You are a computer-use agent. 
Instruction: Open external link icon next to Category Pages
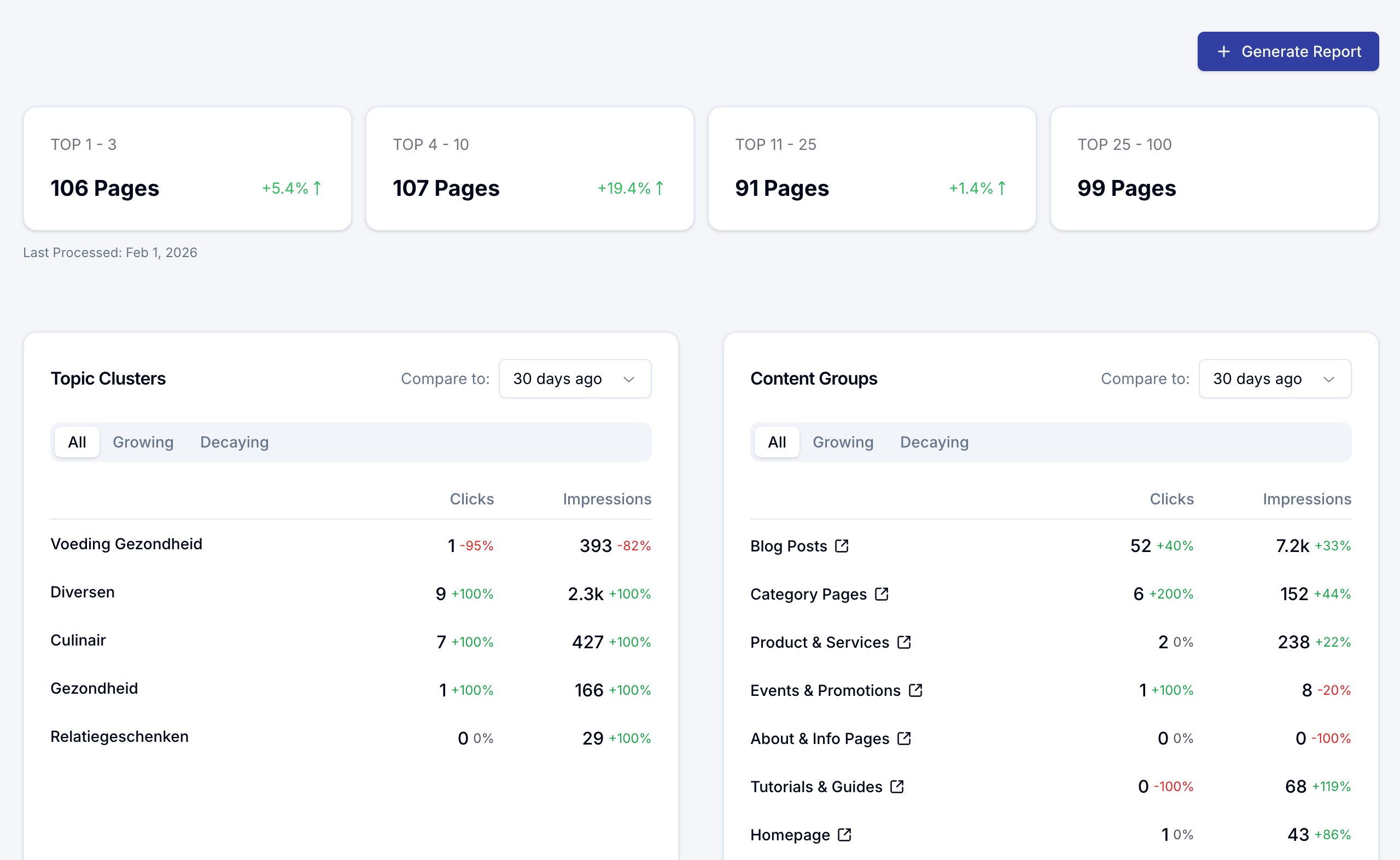[882, 594]
